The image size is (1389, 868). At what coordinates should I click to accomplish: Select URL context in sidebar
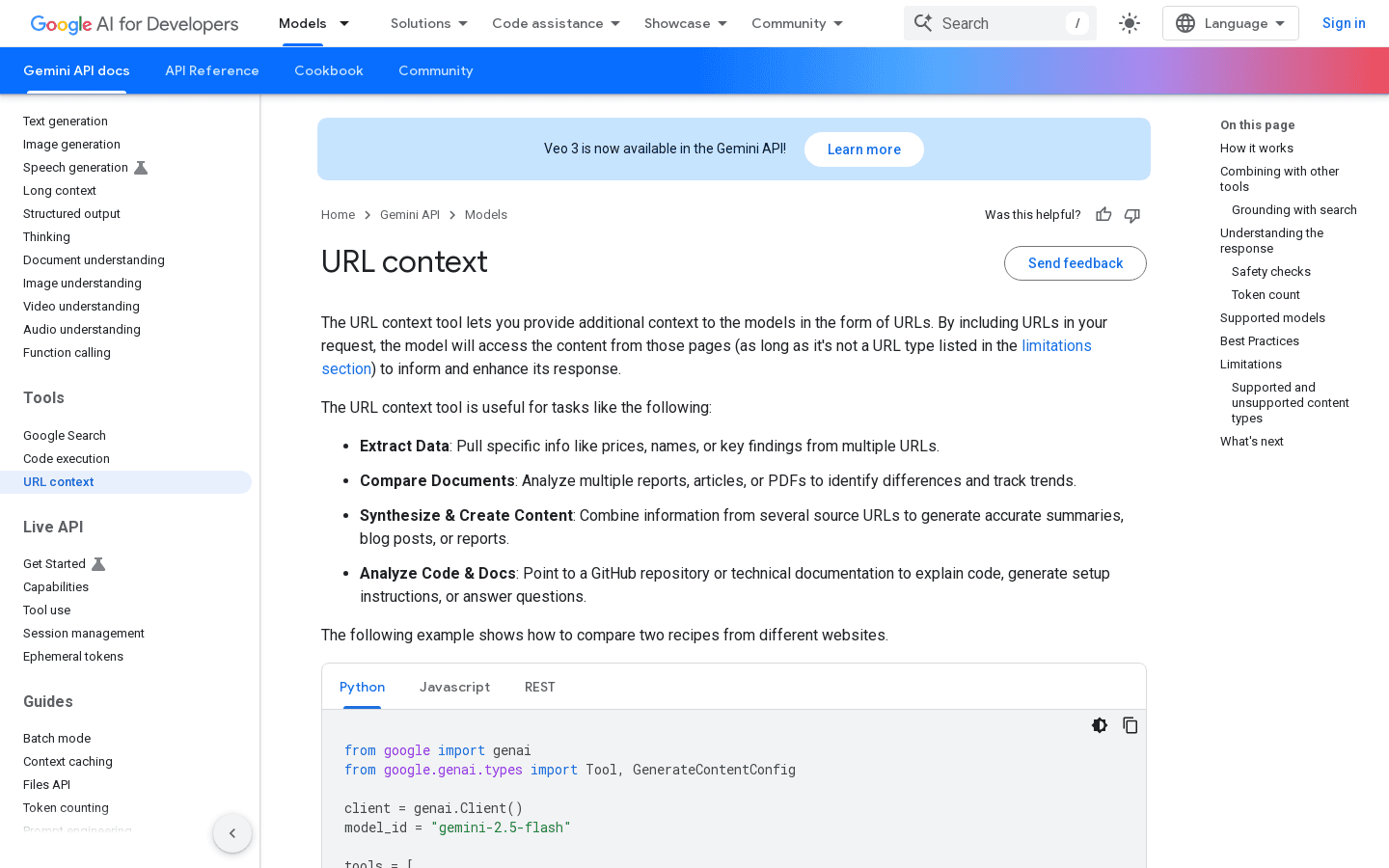coord(125,482)
